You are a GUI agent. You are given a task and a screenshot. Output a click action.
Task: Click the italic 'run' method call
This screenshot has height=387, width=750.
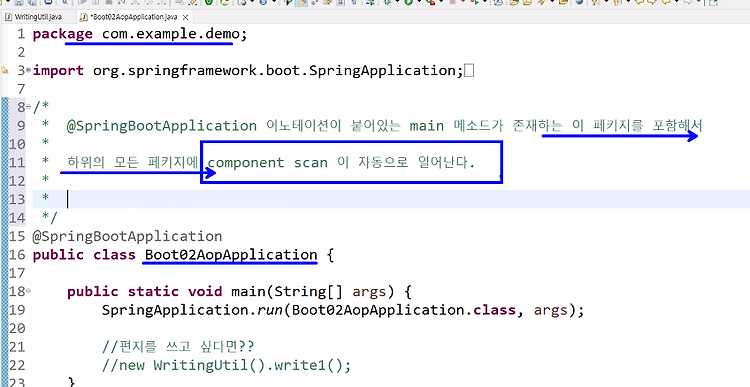click(270, 310)
